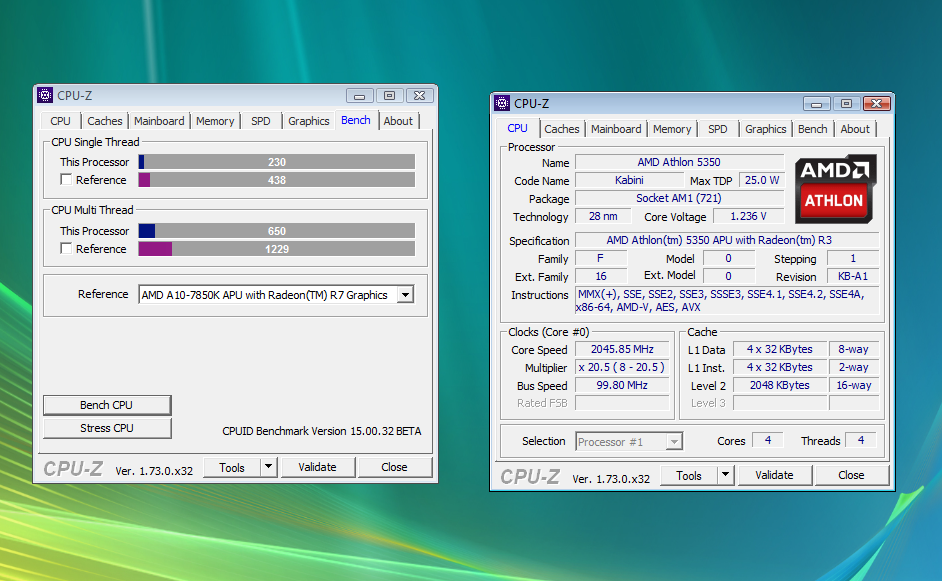Enable Single Thread Reference checkbox
Viewport: 942px width, 581px height.
tap(67, 179)
